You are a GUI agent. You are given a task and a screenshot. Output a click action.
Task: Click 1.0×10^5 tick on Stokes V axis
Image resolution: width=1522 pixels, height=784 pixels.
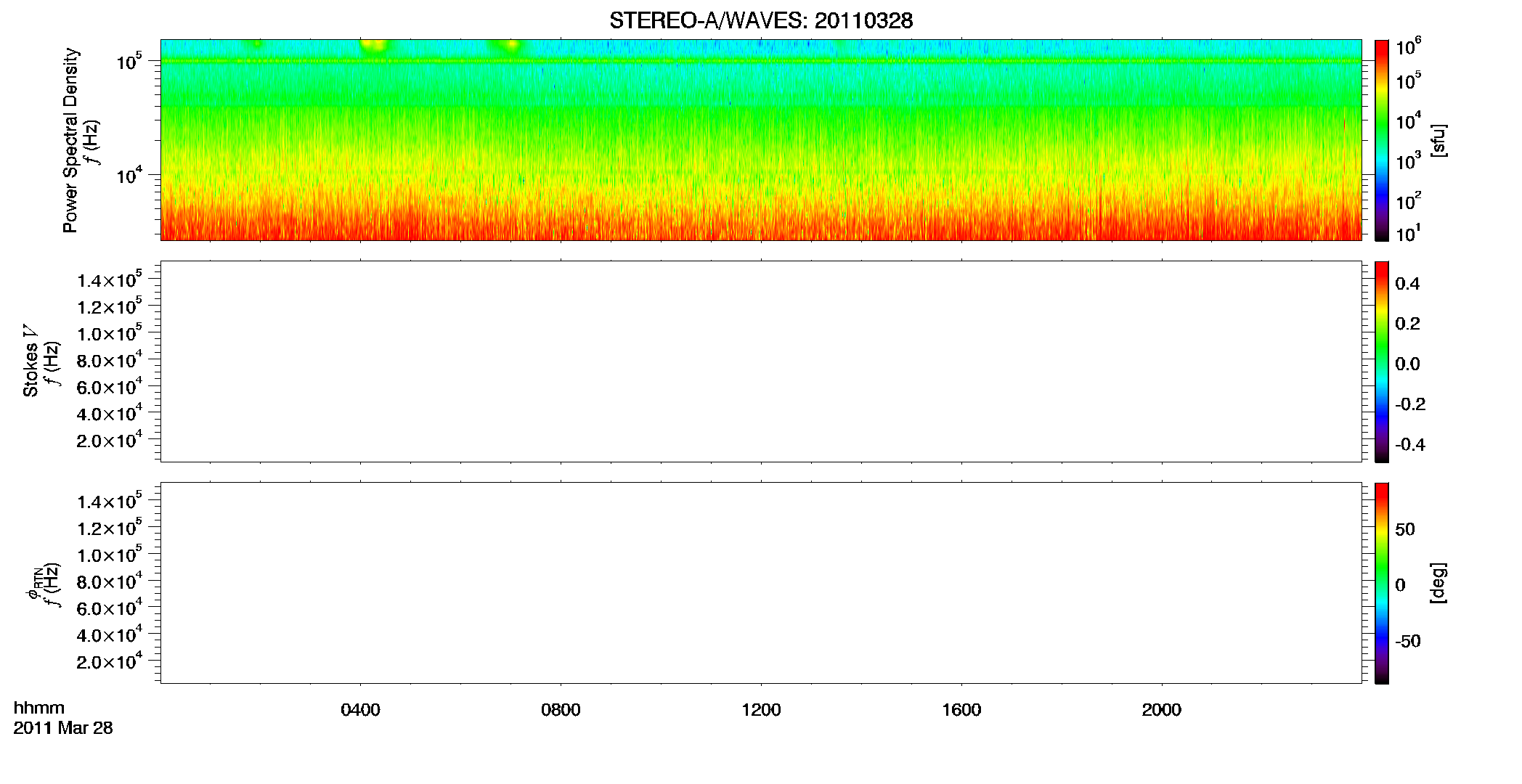(110, 332)
